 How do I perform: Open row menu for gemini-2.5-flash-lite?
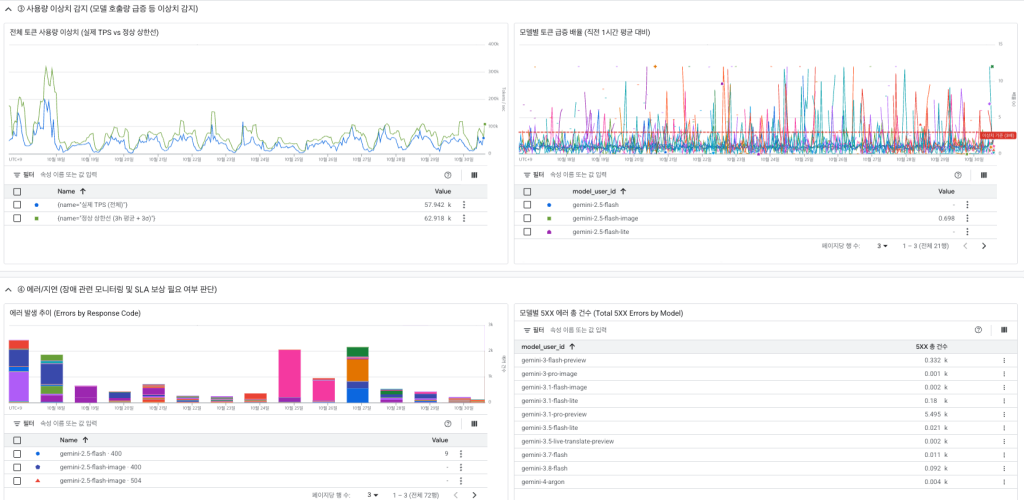(x=967, y=232)
